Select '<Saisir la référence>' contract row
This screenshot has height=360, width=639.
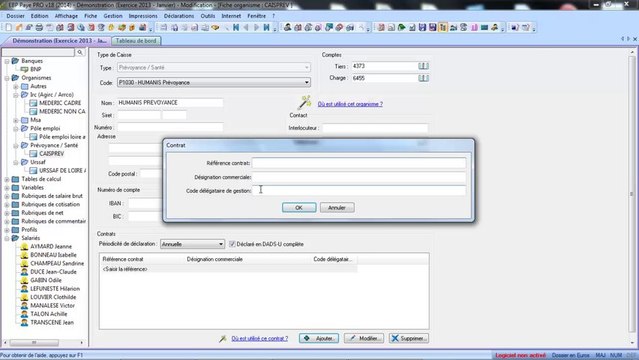point(229,269)
